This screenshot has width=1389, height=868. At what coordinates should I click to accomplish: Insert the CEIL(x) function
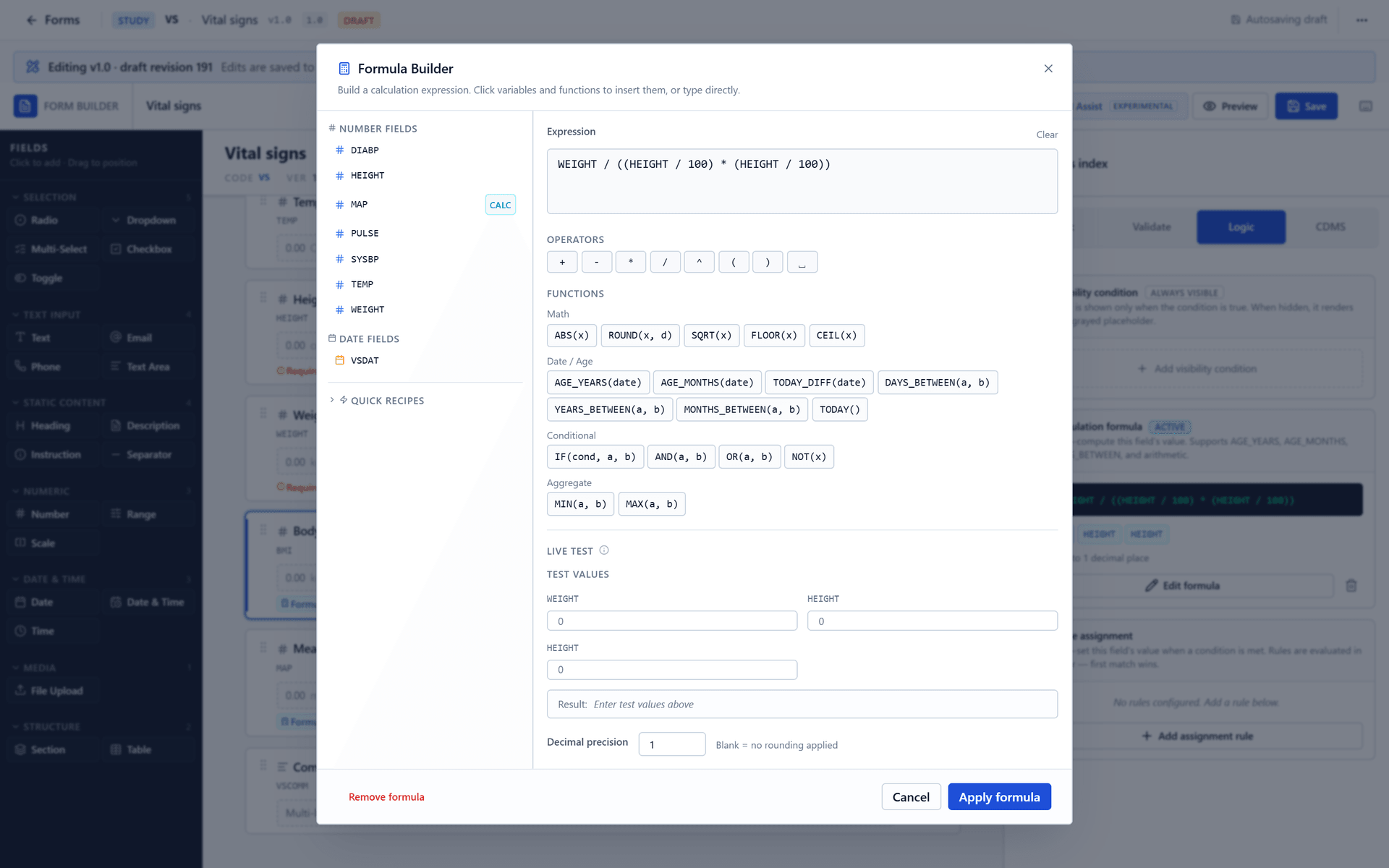(x=837, y=336)
